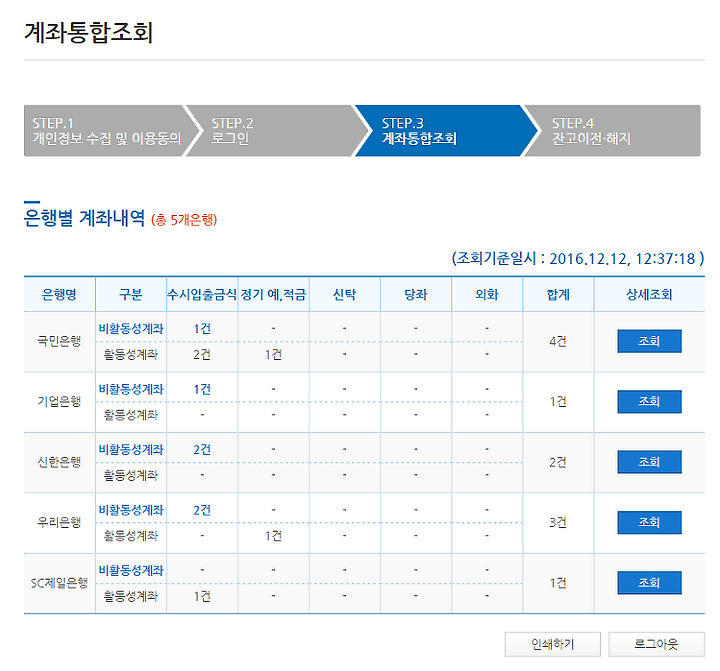Click 1건 inactive 수시입출금식 count for 기업은행
720x671 pixels.
click(x=202, y=389)
